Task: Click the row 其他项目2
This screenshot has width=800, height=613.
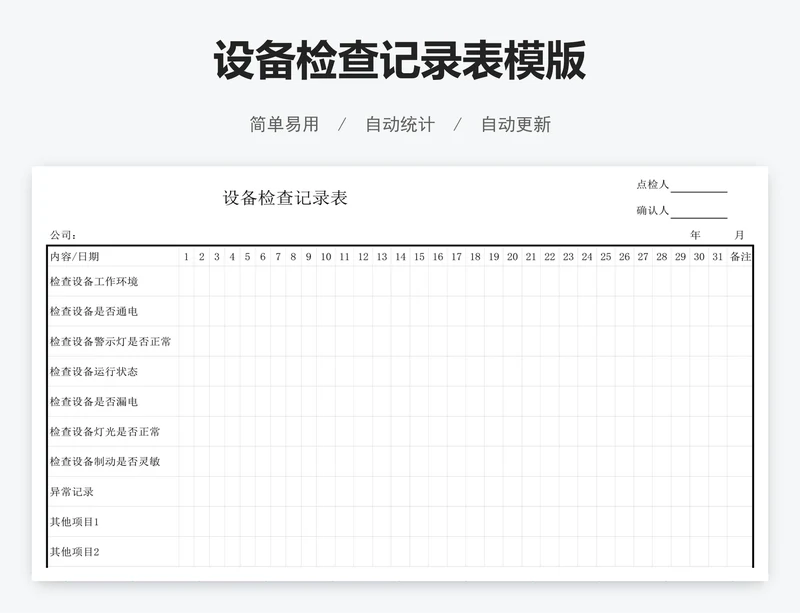Action: pos(400,552)
